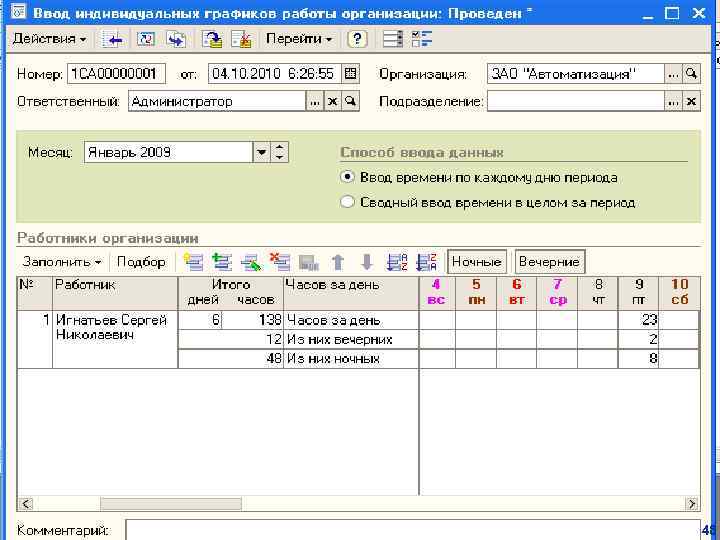Click the blue left-arrow icon in top toolbar

(x=113, y=39)
